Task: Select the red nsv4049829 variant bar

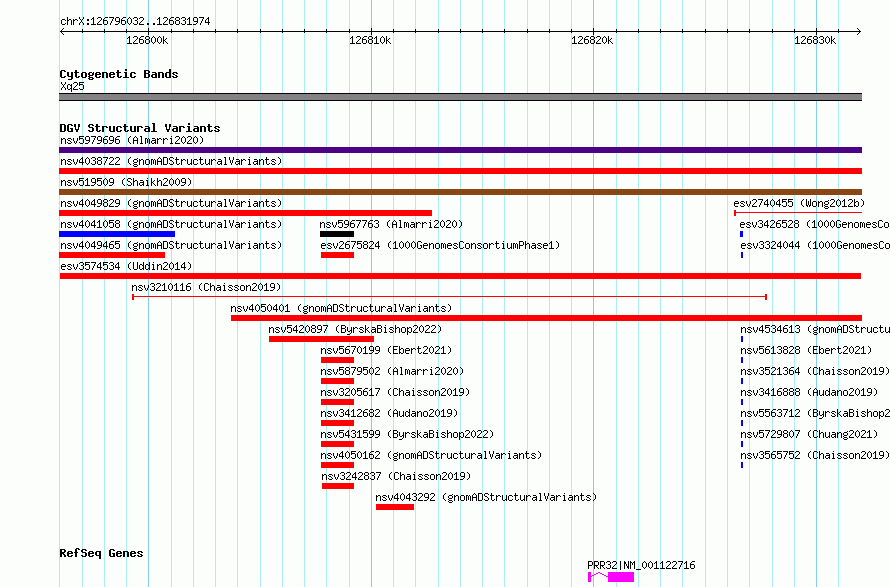Action: pyautogui.click(x=245, y=213)
